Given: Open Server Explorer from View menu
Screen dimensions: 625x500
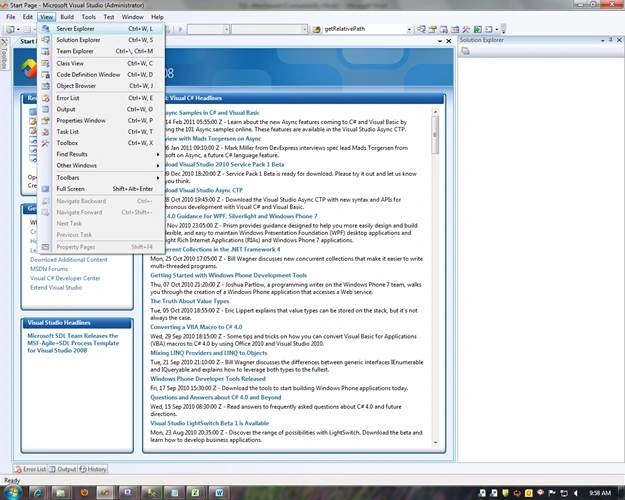Looking at the screenshot, I should tap(101, 29).
